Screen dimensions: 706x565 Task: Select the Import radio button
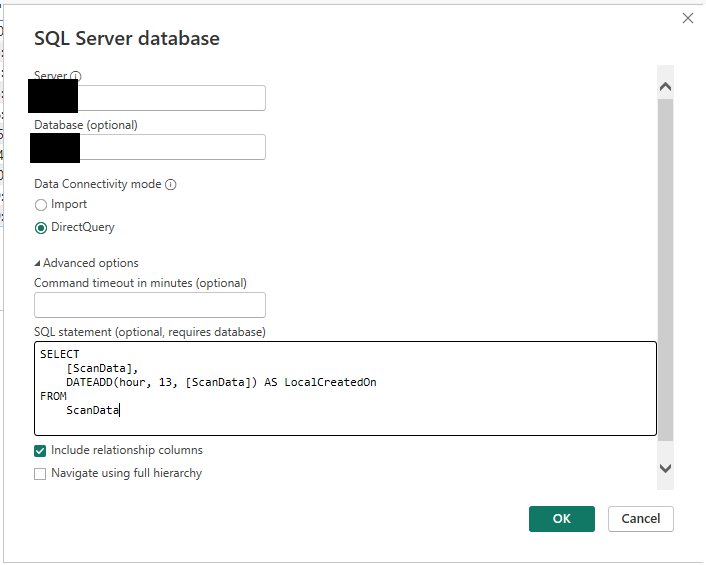pos(41,205)
